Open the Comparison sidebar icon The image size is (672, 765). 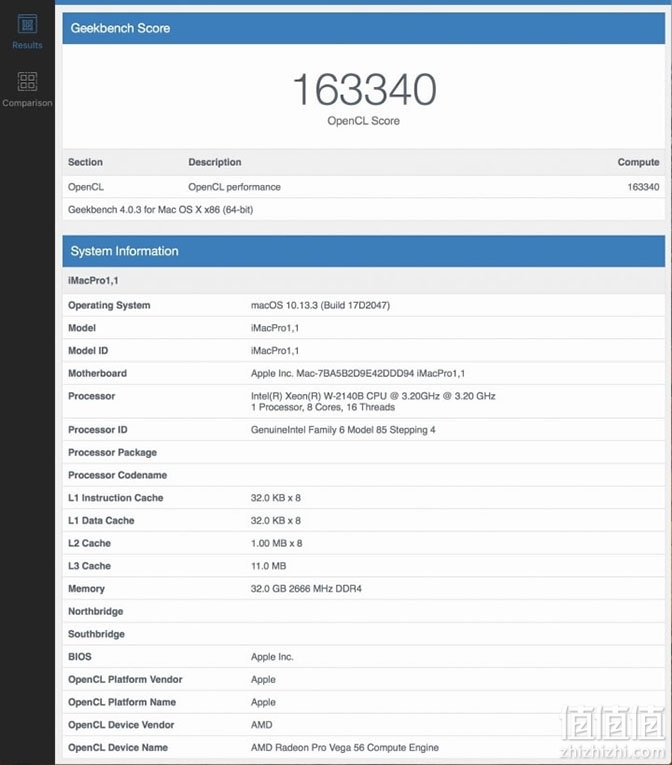point(27,81)
